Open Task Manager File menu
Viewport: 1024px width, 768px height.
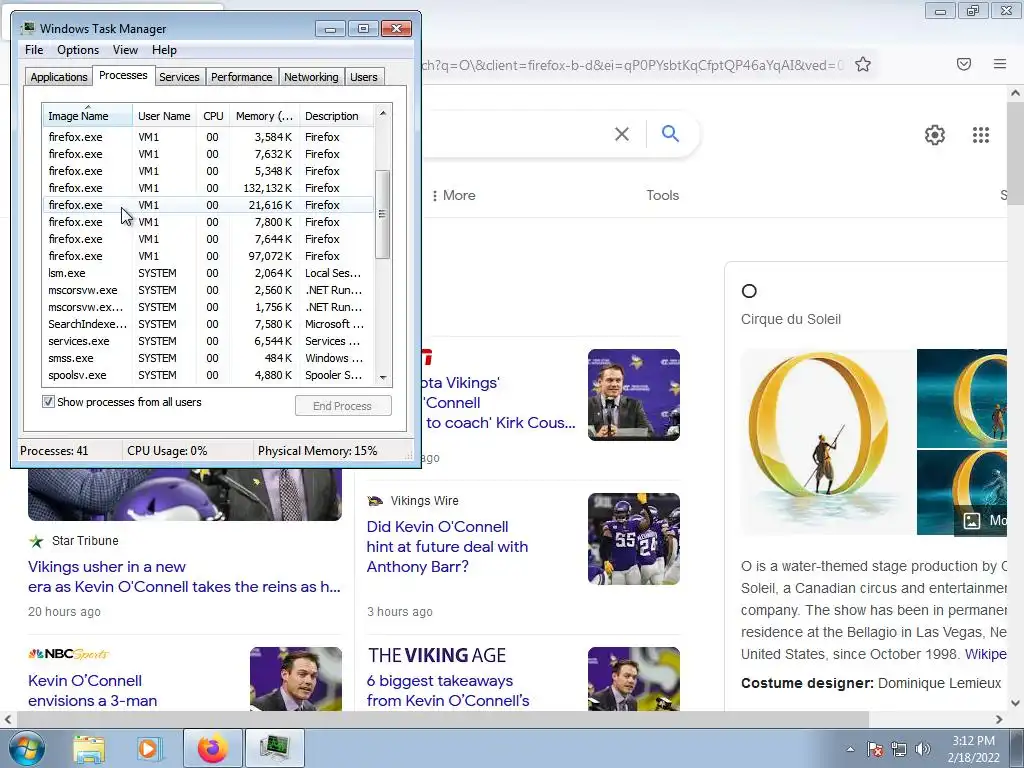(x=34, y=50)
